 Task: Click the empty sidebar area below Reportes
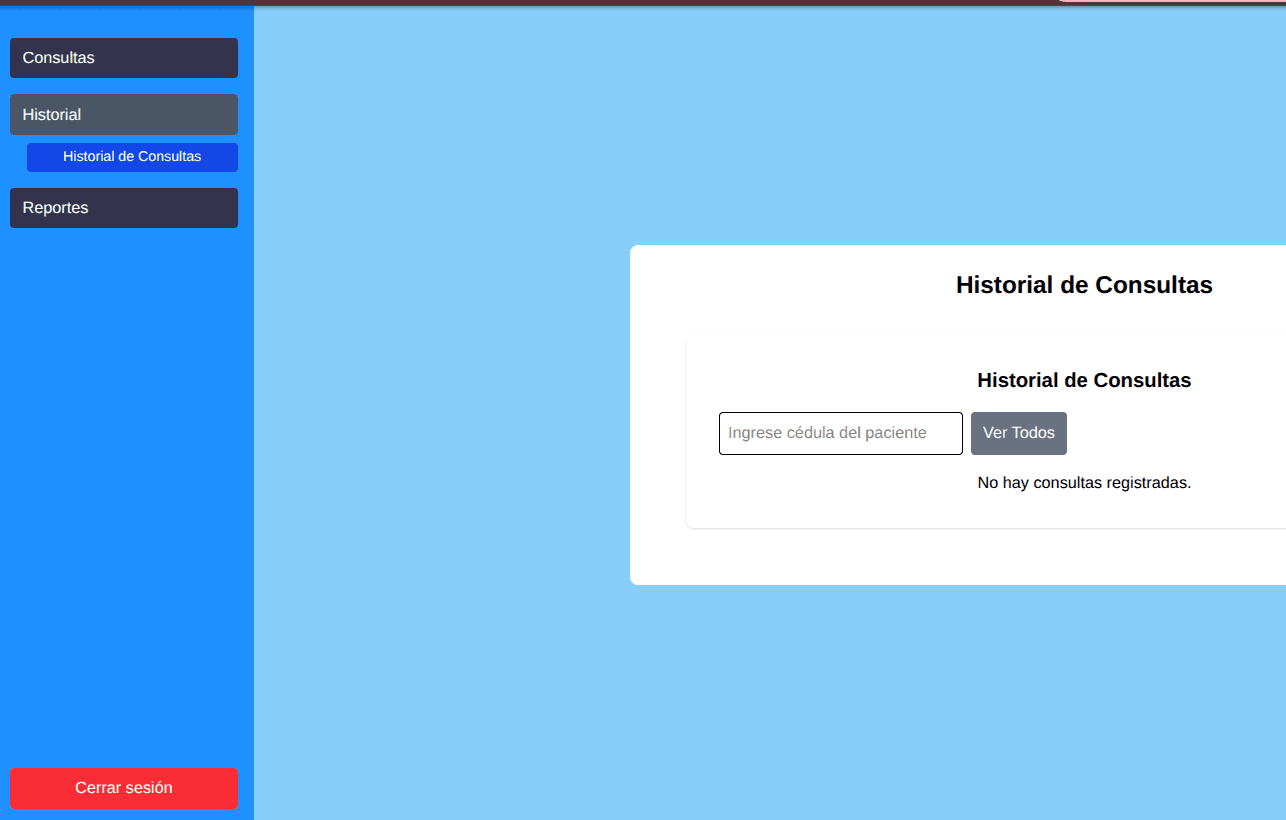pos(127,497)
